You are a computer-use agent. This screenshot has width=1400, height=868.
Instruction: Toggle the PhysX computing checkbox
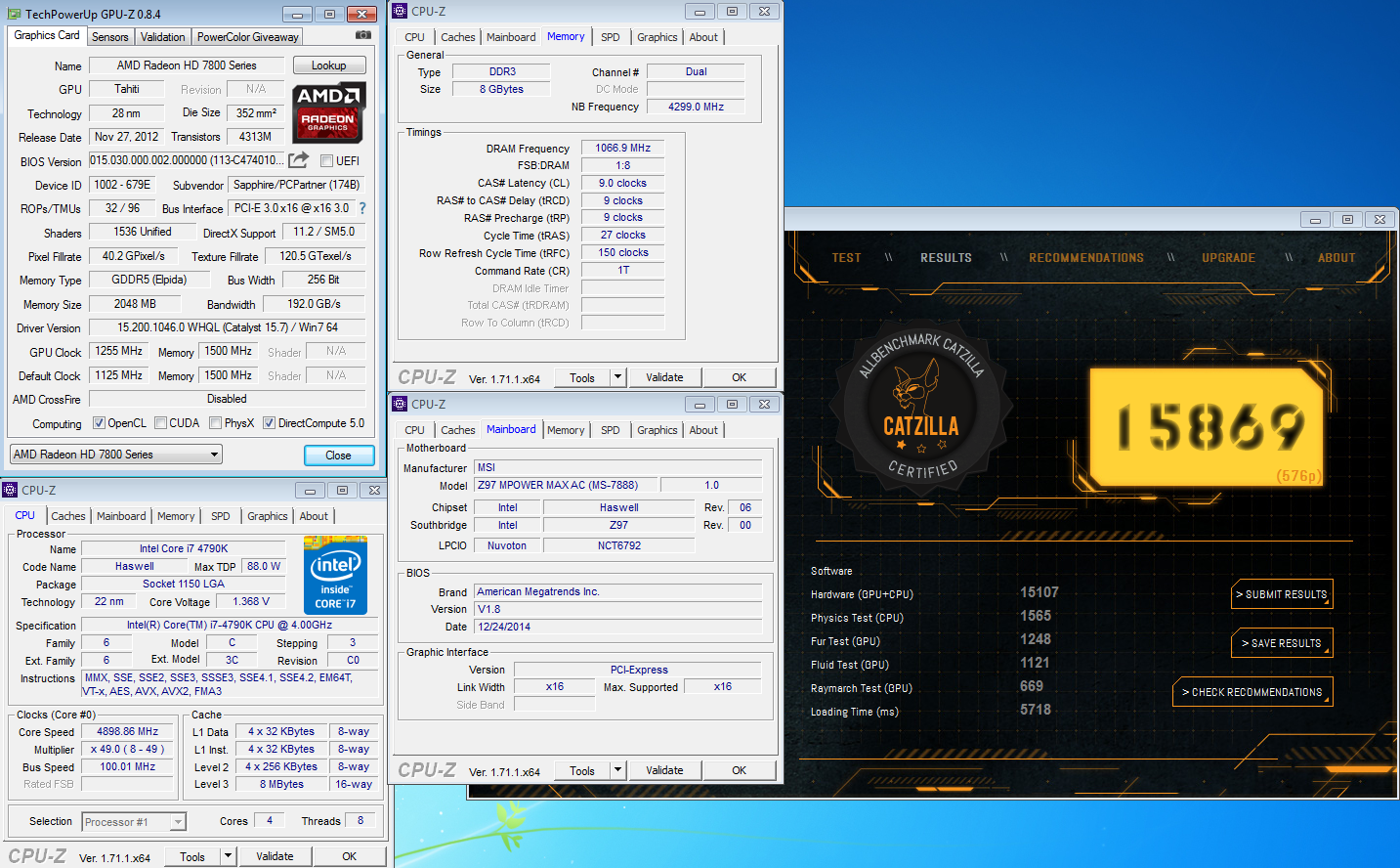[215, 423]
